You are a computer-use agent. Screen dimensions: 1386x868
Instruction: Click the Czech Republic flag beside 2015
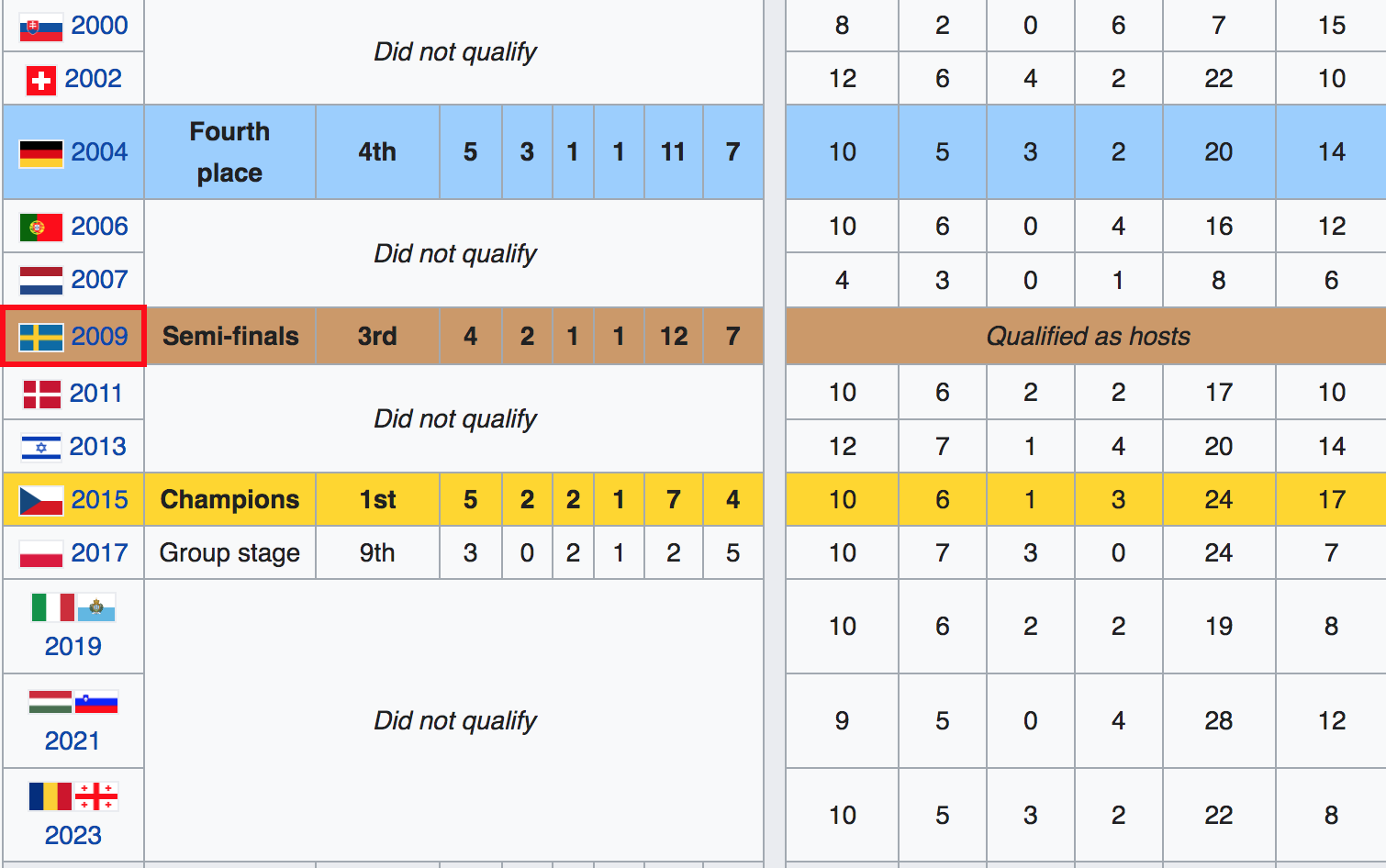point(41,501)
